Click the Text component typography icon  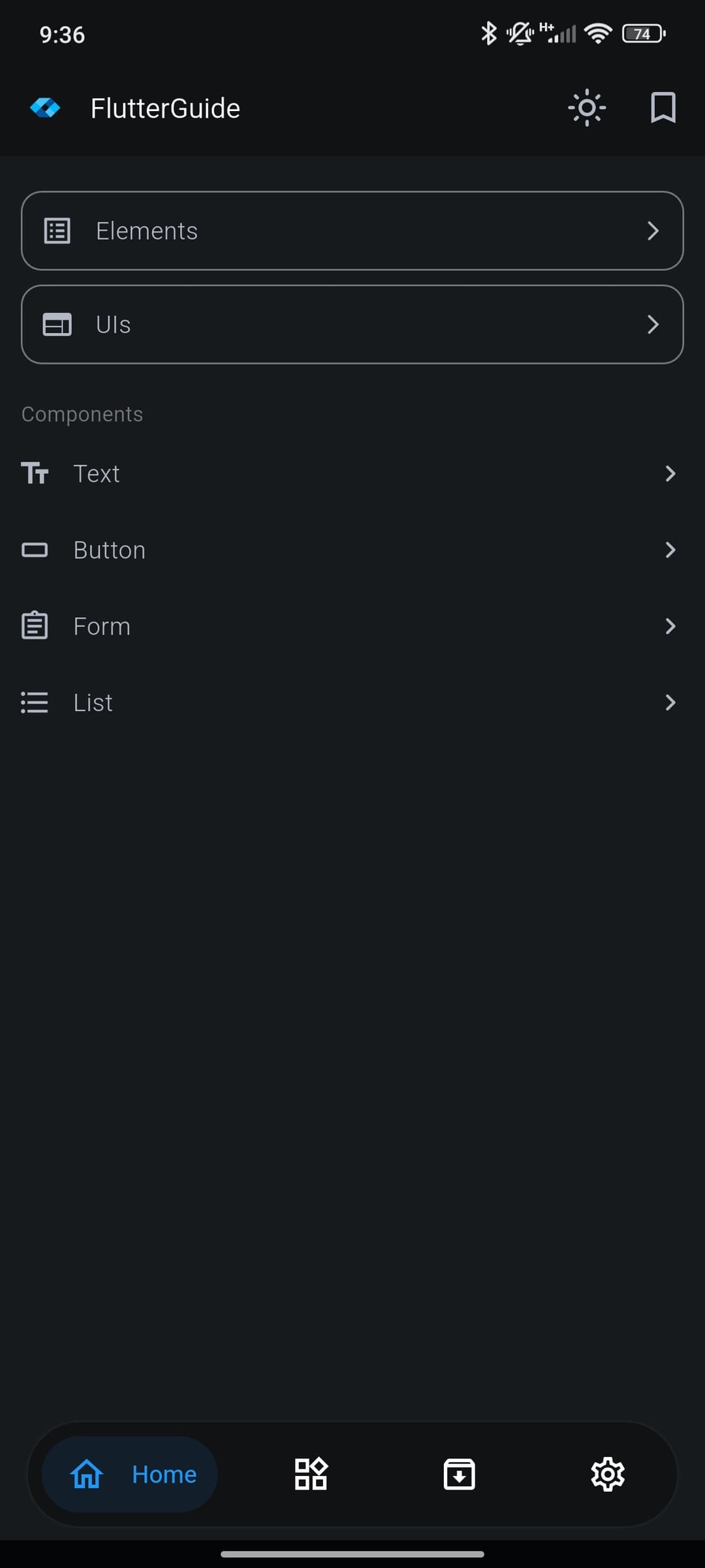click(x=35, y=473)
